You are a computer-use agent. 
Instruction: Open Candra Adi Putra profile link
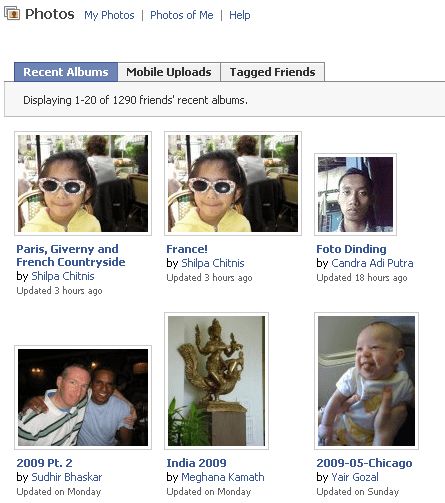tap(372, 263)
